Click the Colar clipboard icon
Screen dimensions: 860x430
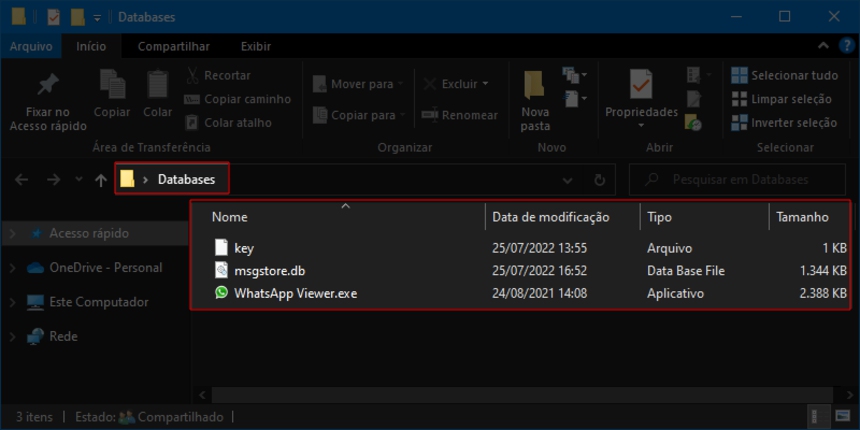pyautogui.click(x=157, y=84)
